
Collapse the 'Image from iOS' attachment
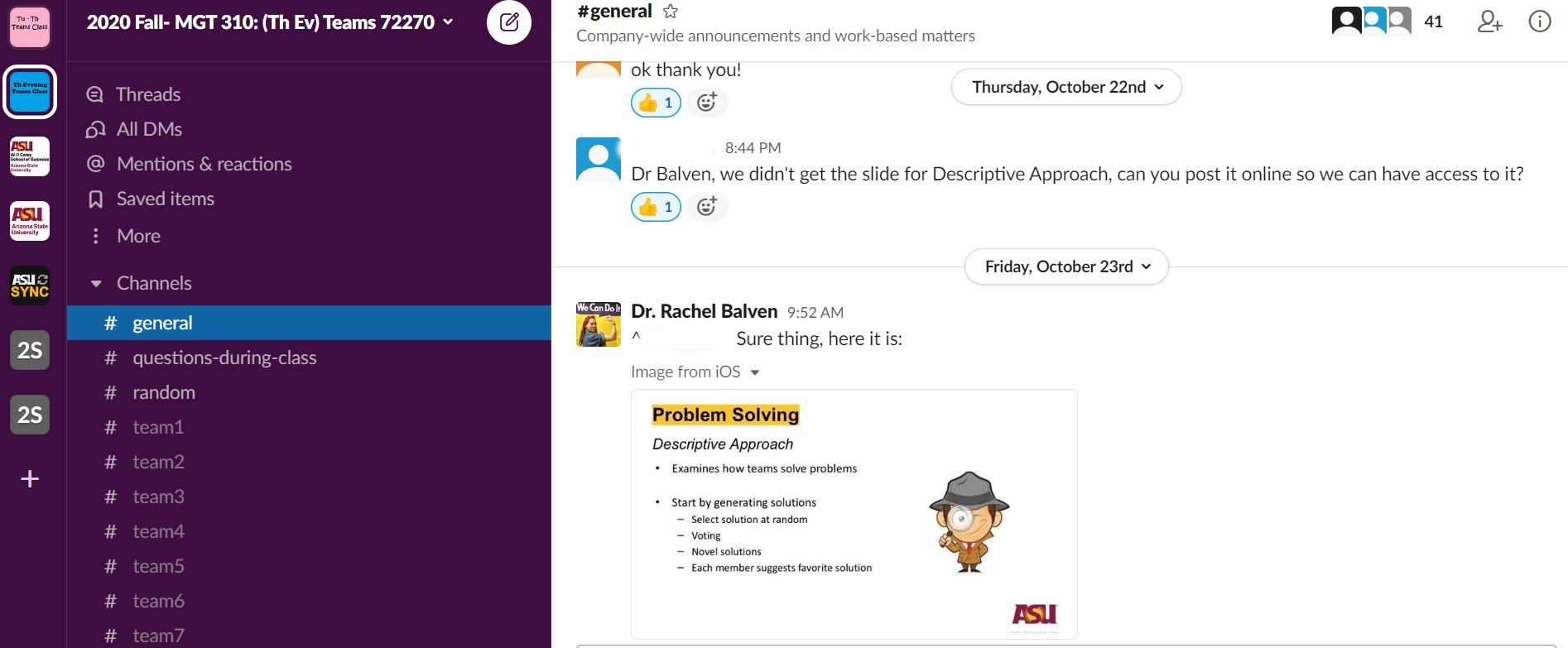[x=754, y=372]
